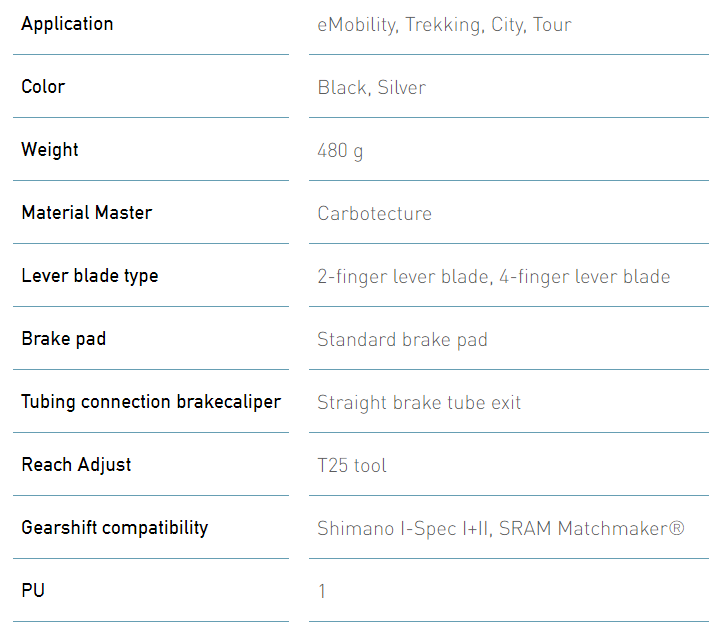The height and width of the screenshot is (627, 720).
Task: Select the T25 tool value
Action: click(x=352, y=466)
